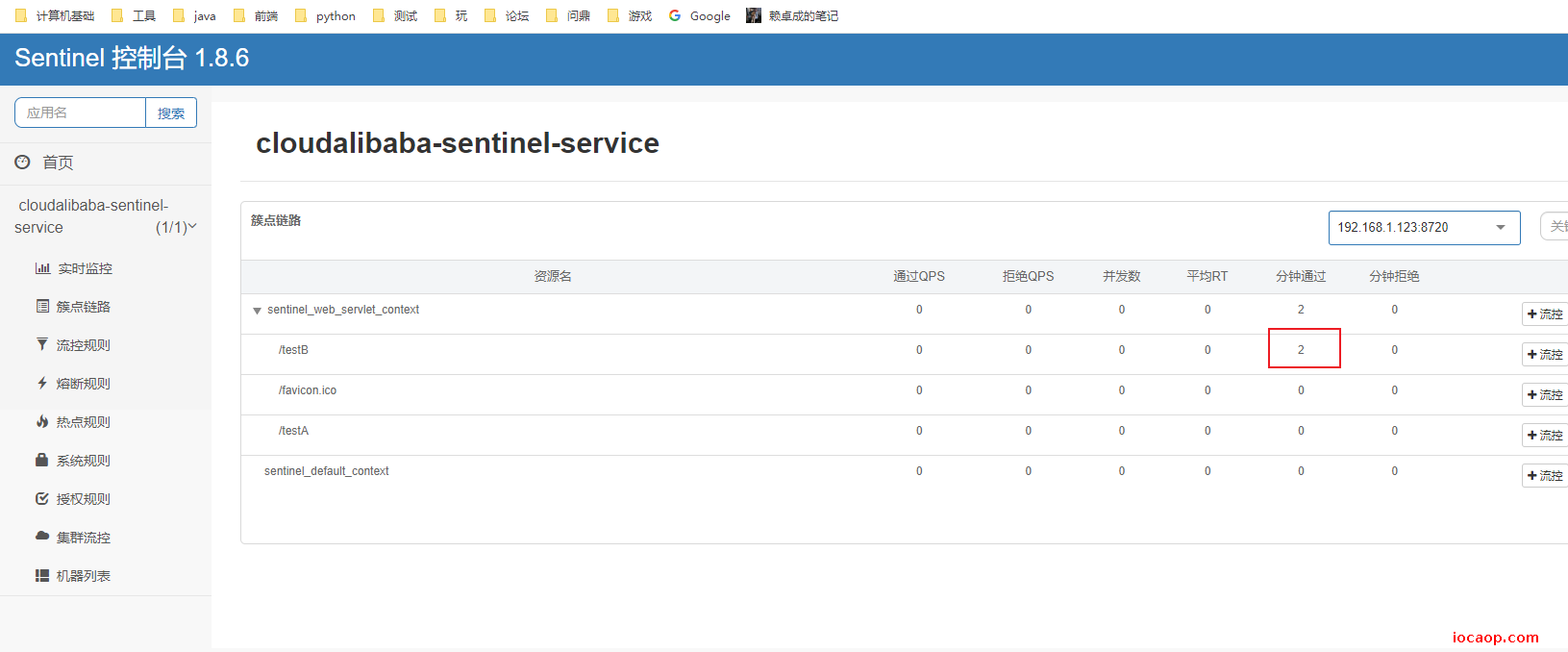Click the grid icon for 机器列表
1568x652 pixels.
(42, 575)
